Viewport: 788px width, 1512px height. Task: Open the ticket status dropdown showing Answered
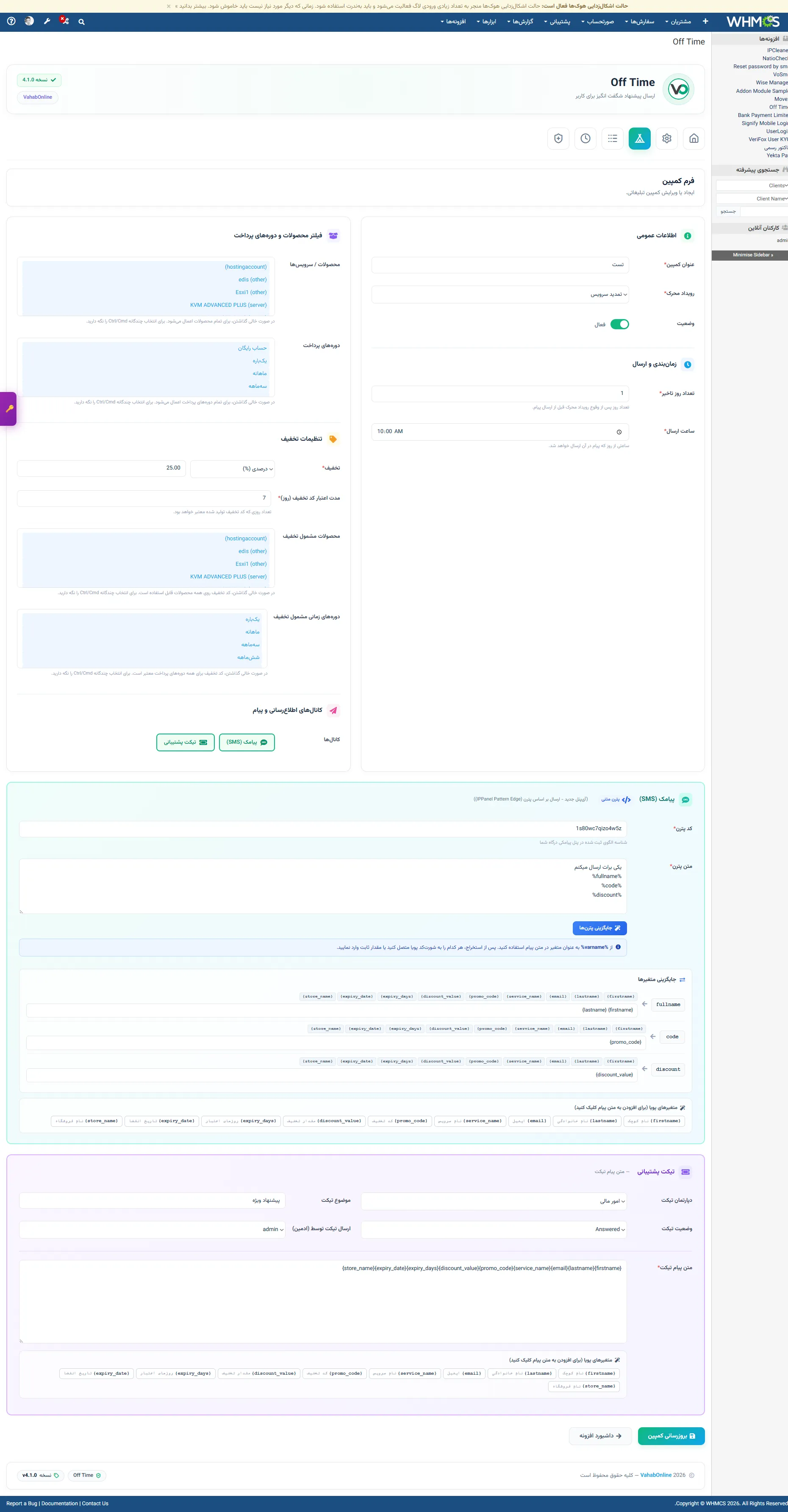click(x=494, y=1230)
